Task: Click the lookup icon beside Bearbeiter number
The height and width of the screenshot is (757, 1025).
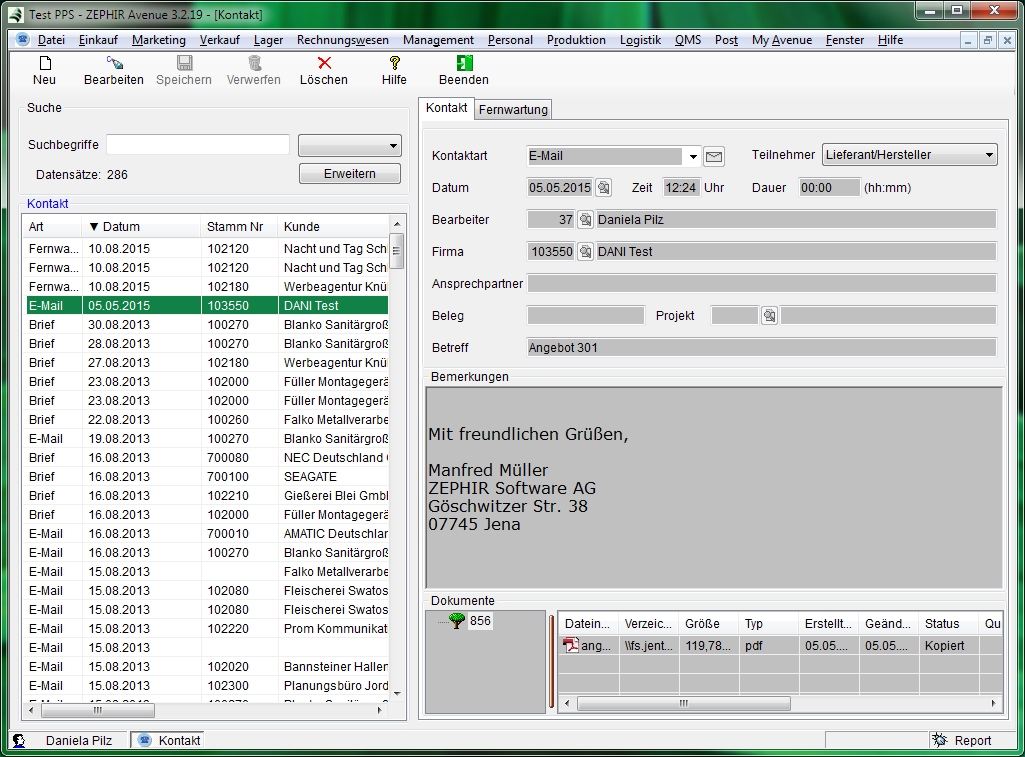Action: click(x=585, y=220)
